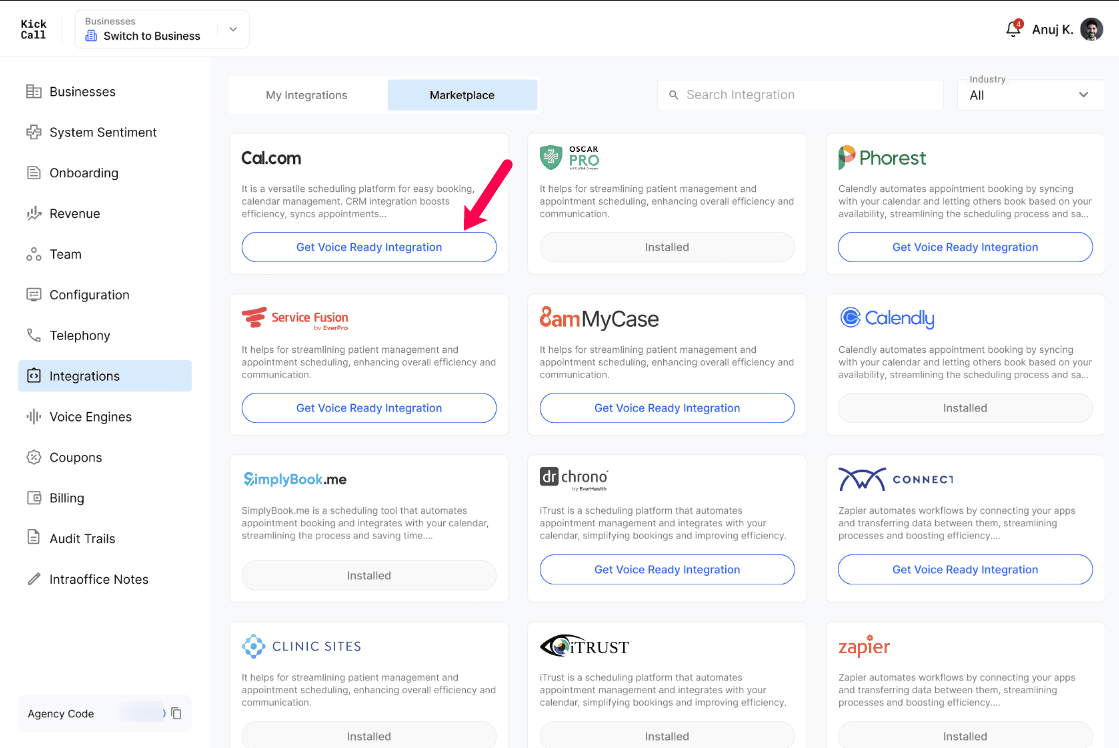Click Installed button on Clinic Sites card

pos(369,735)
